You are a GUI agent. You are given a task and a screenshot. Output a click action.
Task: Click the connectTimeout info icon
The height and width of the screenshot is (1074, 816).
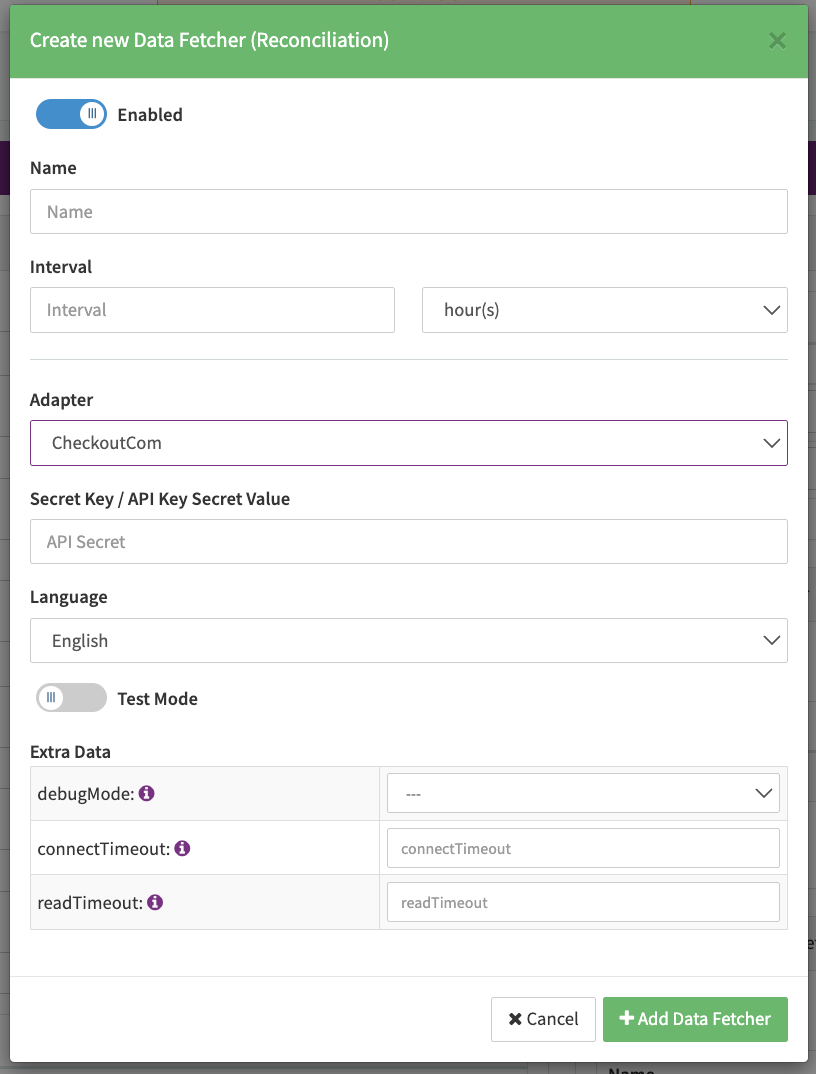click(182, 848)
